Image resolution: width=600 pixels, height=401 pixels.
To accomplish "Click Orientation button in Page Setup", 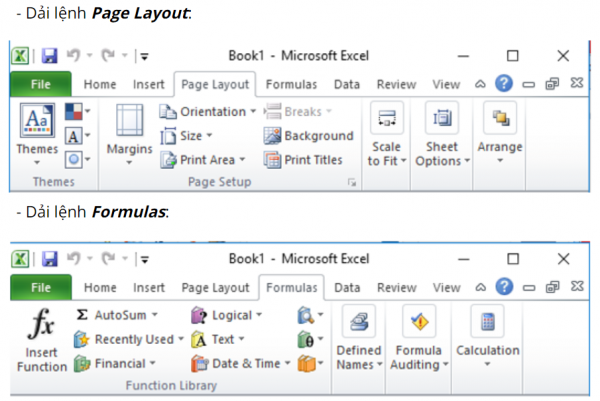I will (x=208, y=112).
